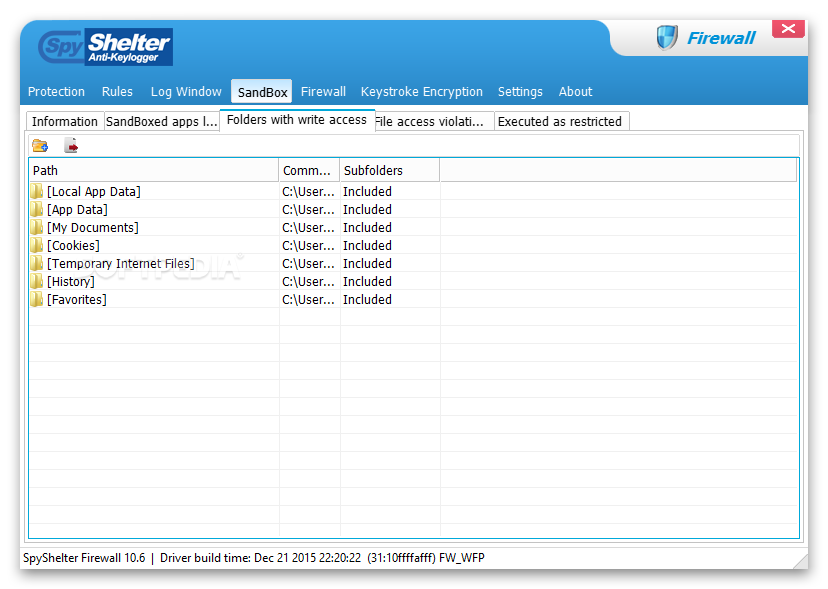The width and height of the screenshot is (828, 589).
Task: Open the Keystroke Encryption tab
Action: pyautogui.click(x=421, y=91)
